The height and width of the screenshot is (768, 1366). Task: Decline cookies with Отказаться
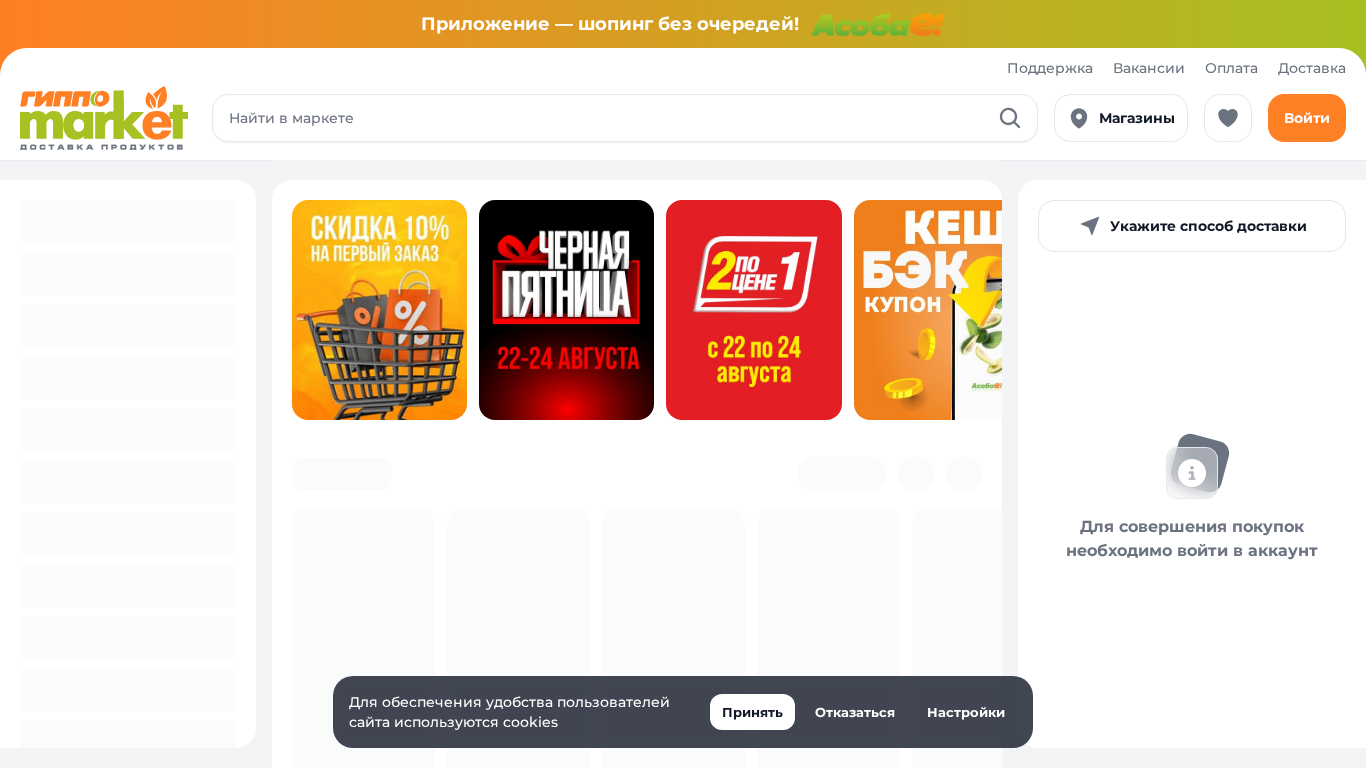(855, 712)
